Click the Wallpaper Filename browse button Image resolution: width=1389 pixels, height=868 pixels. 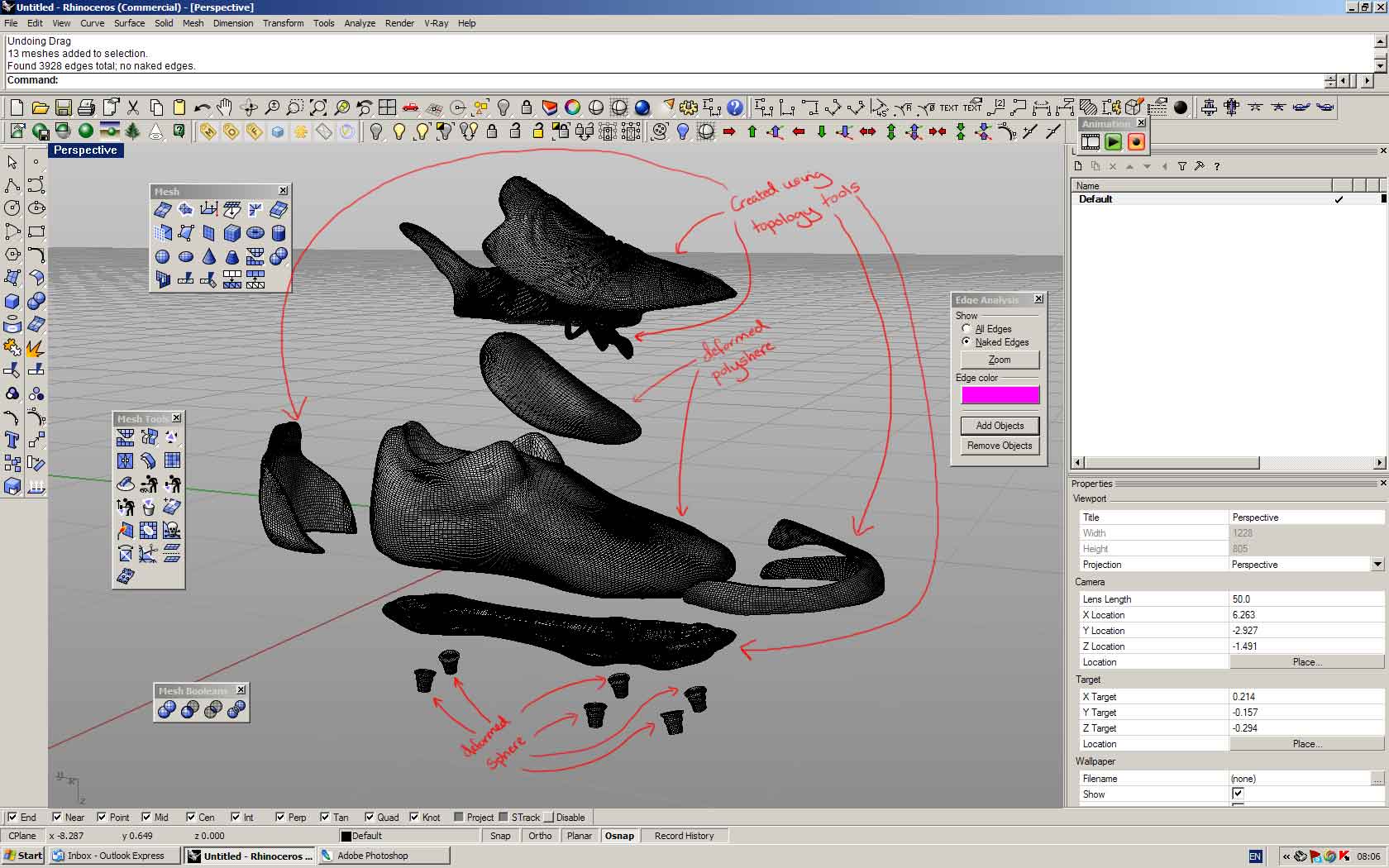[1377, 779]
